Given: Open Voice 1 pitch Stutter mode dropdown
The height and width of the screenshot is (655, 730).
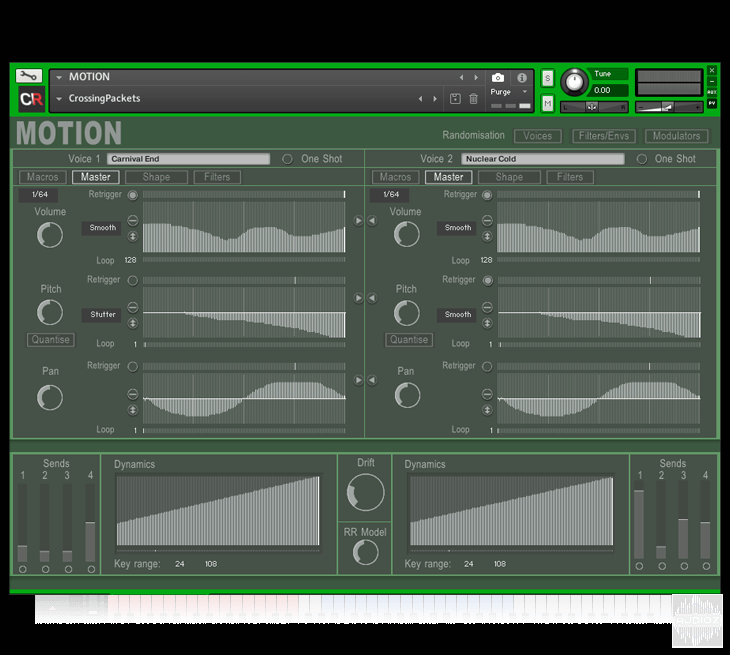Looking at the screenshot, I should pyautogui.click(x=101, y=315).
